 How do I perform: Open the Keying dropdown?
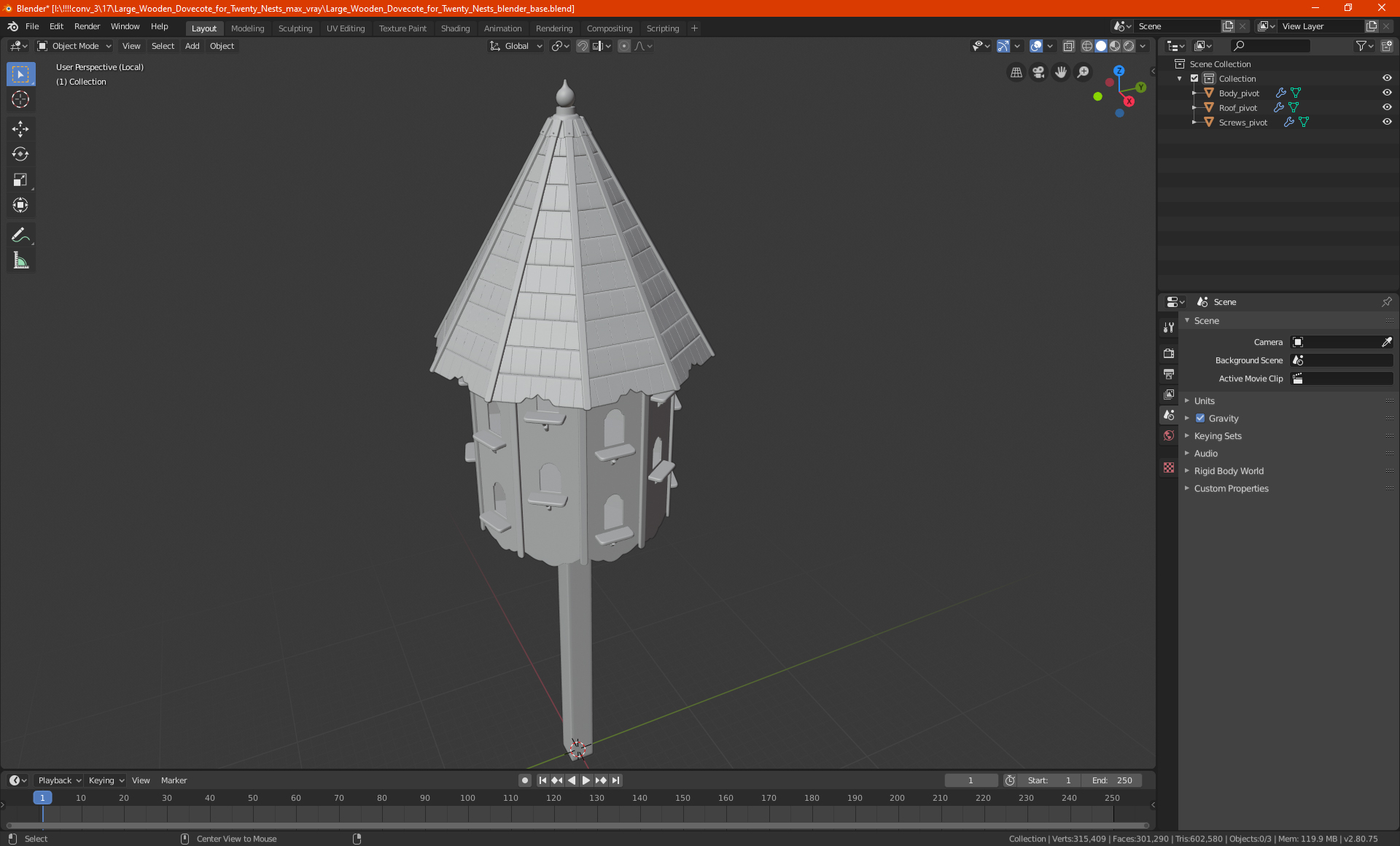tap(106, 780)
